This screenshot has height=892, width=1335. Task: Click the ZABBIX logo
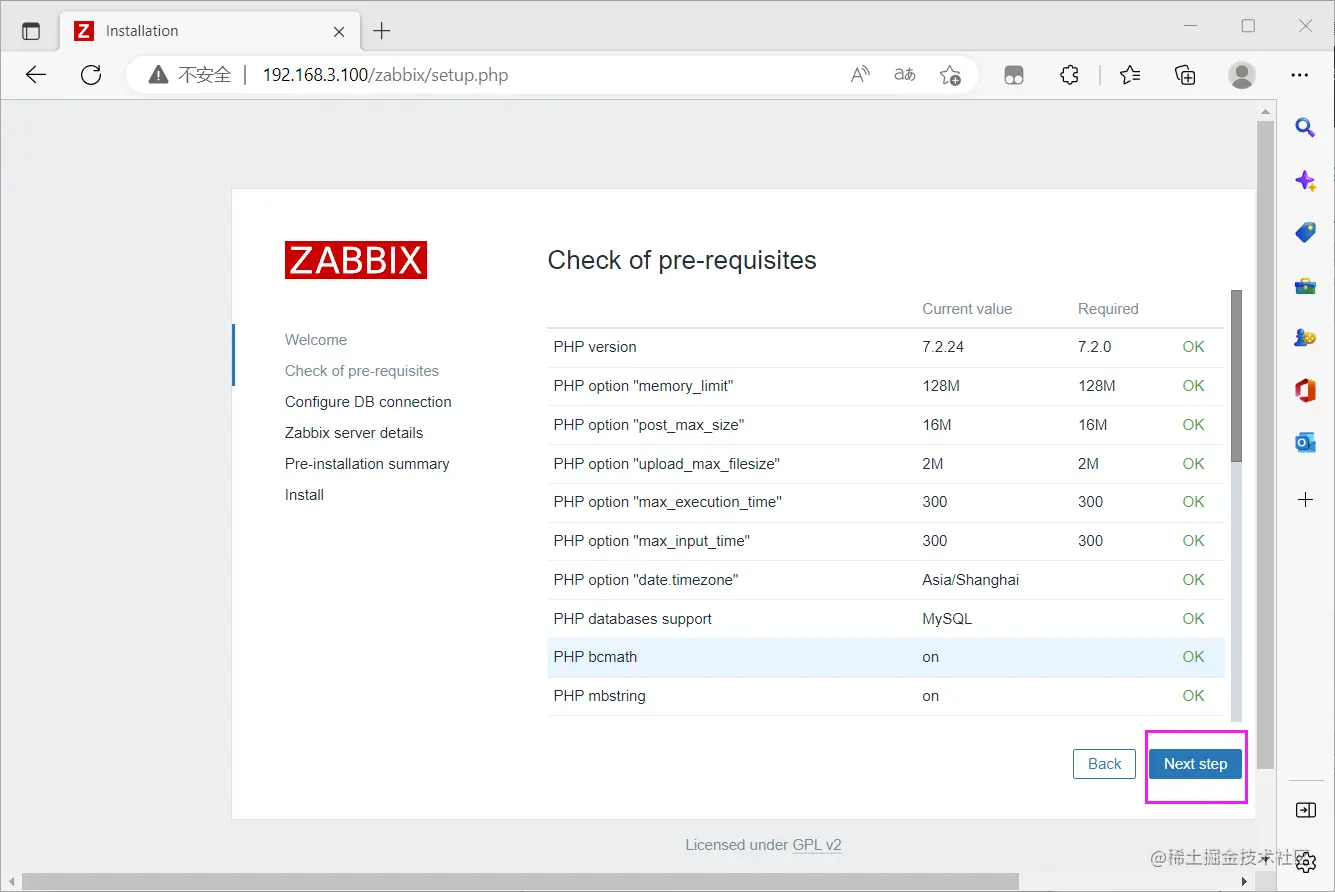point(356,260)
